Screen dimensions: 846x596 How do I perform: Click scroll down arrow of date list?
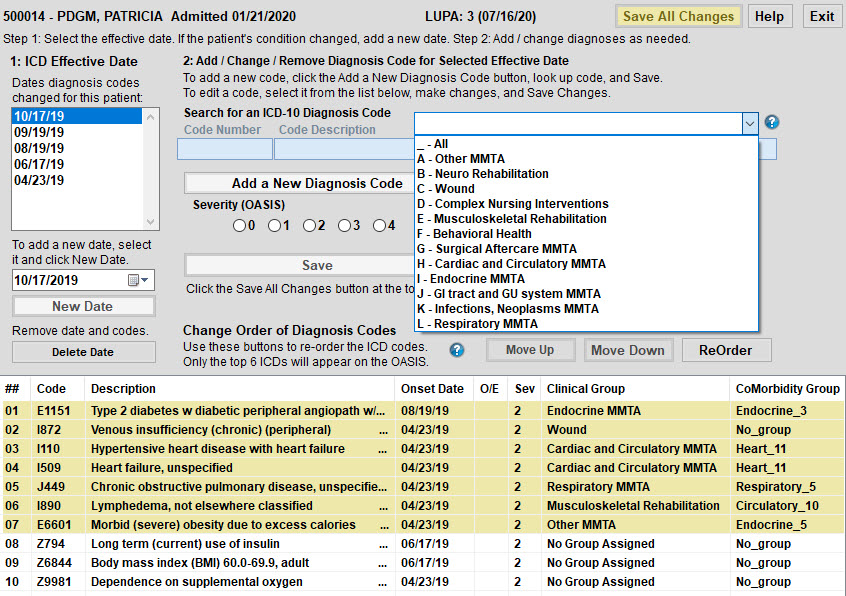pyautogui.click(x=151, y=222)
